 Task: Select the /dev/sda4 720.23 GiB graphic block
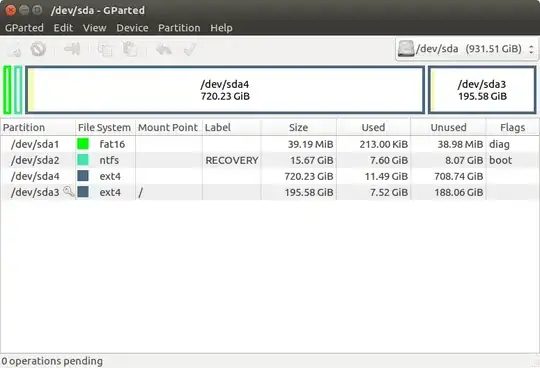point(225,90)
